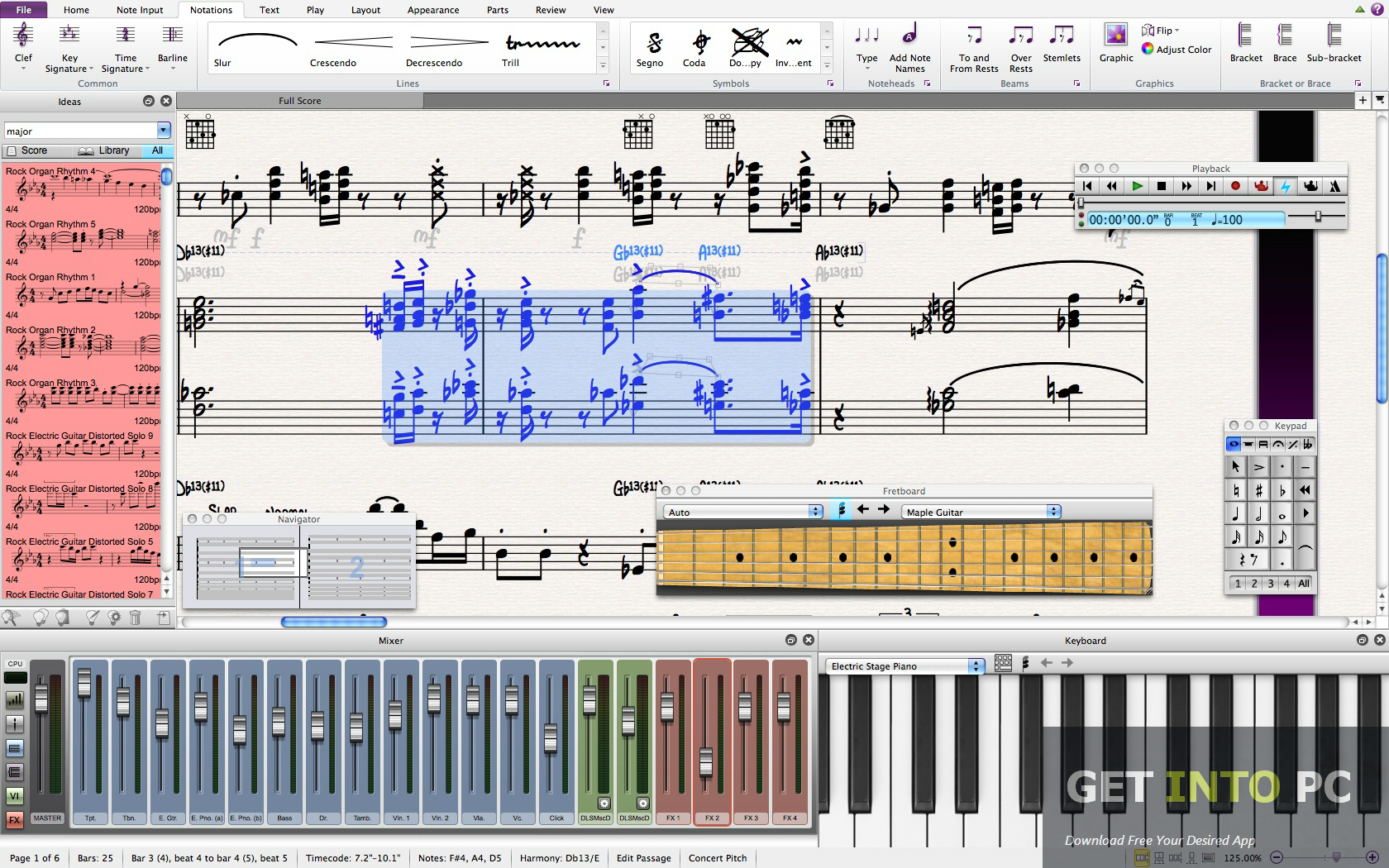
Task: Select the flat accidental on Keypad
Action: [x=1282, y=490]
